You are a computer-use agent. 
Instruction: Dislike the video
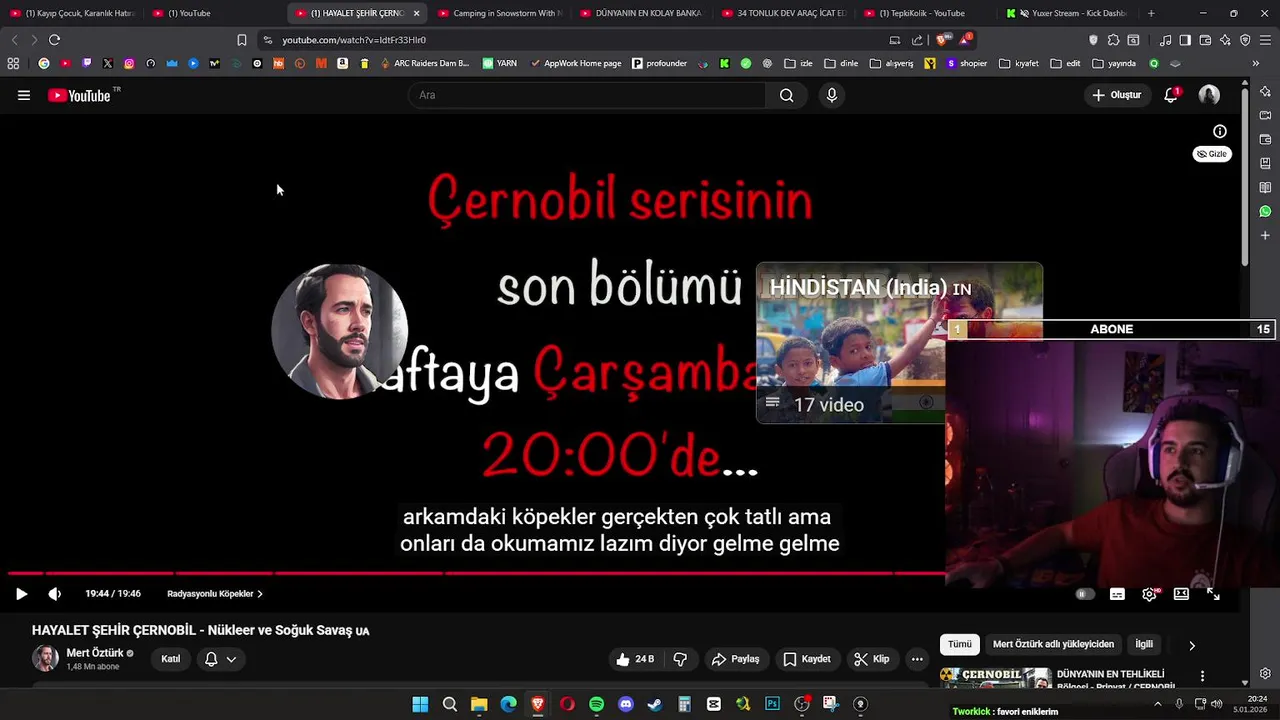[680, 659]
